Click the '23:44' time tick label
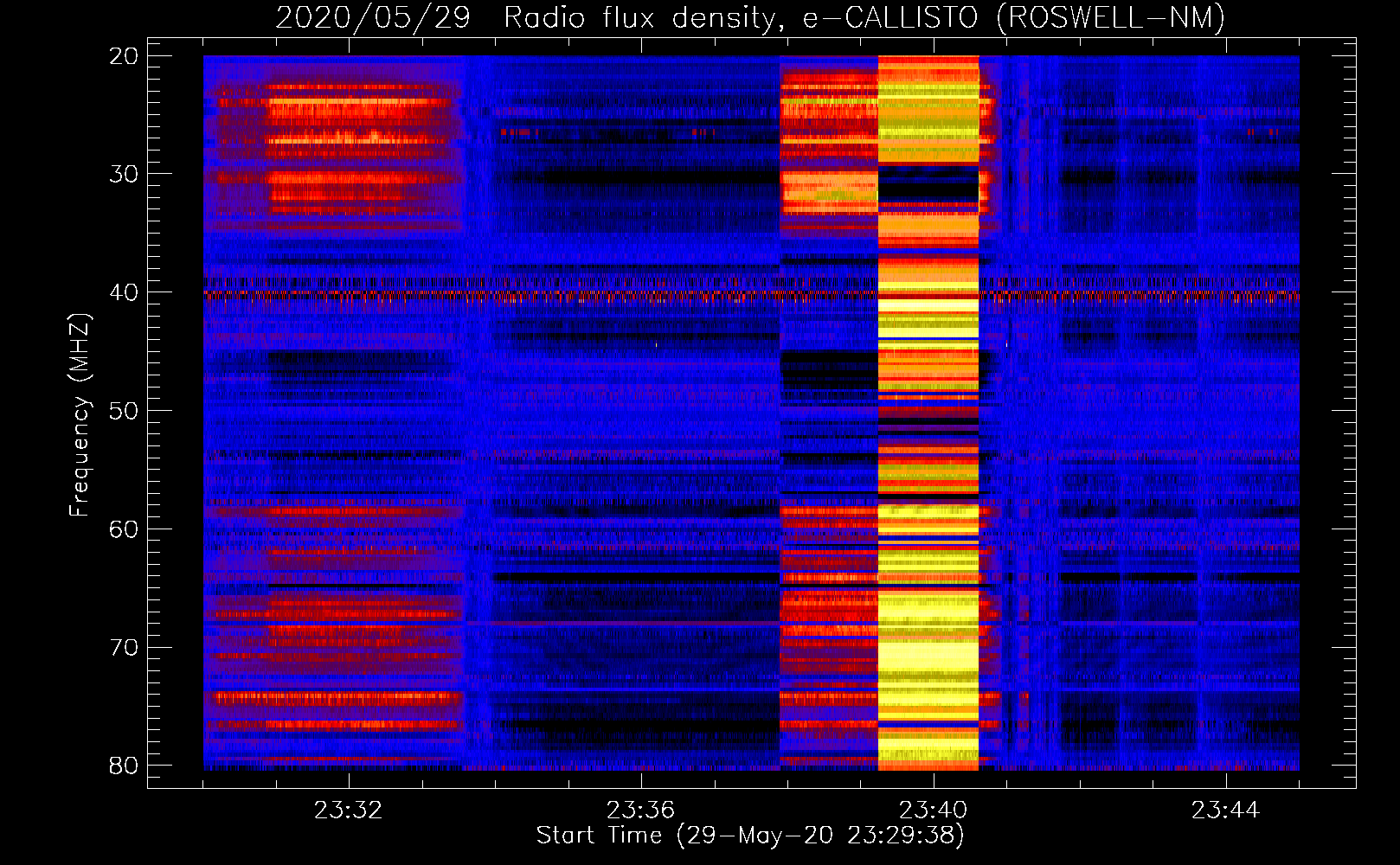Viewport: 1400px width, 865px height. (1225, 811)
